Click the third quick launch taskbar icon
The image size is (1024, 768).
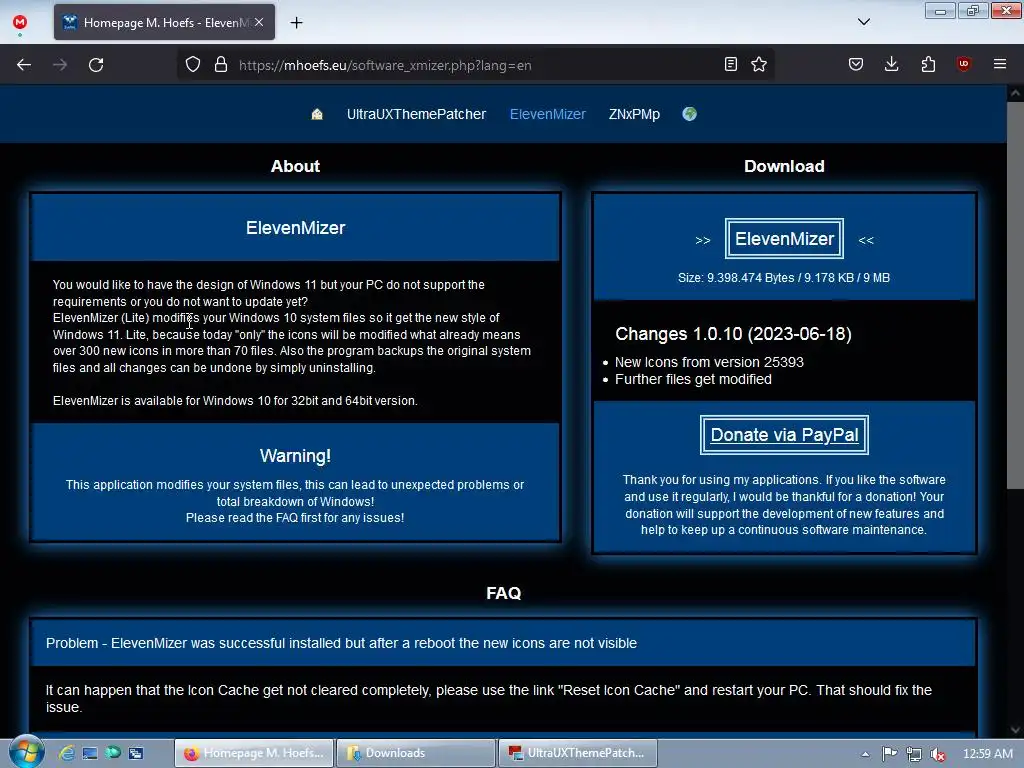point(113,753)
